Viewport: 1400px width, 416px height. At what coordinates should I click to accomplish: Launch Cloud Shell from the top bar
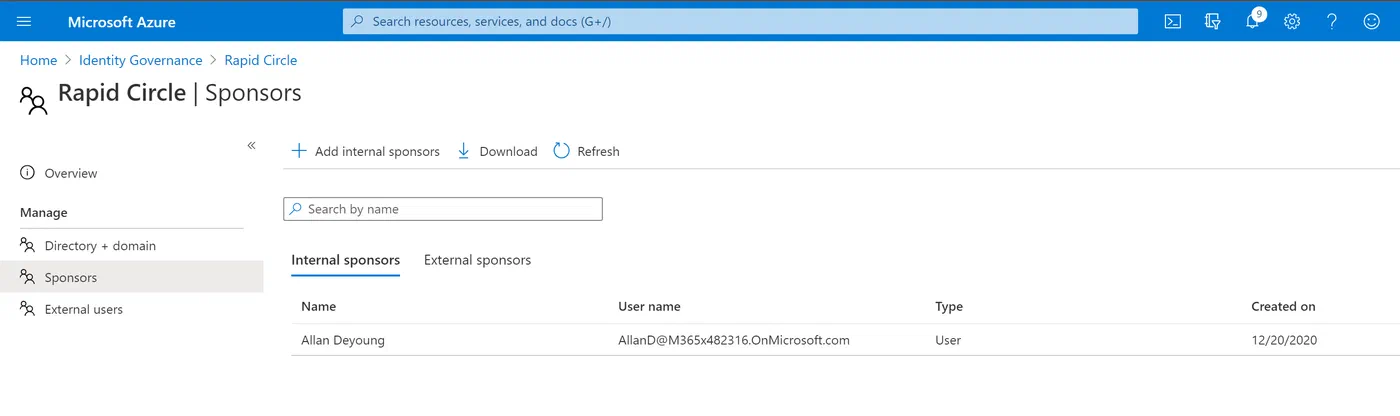(1173, 21)
